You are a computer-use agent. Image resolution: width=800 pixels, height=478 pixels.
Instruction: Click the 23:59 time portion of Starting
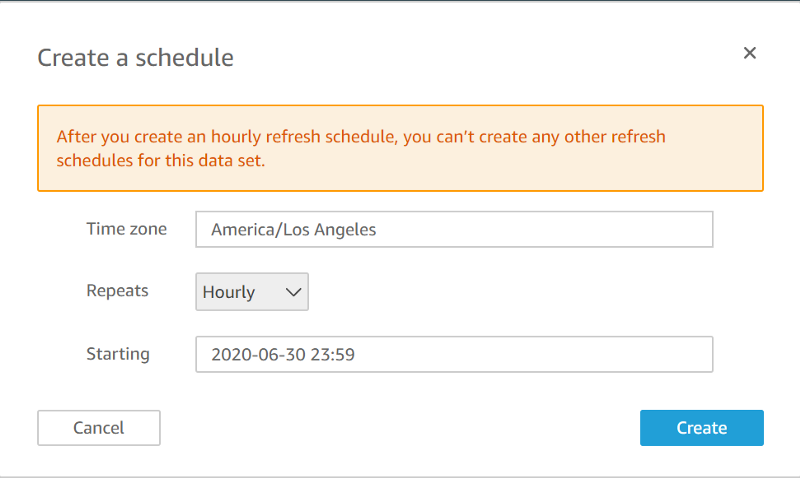click(333, 355)
